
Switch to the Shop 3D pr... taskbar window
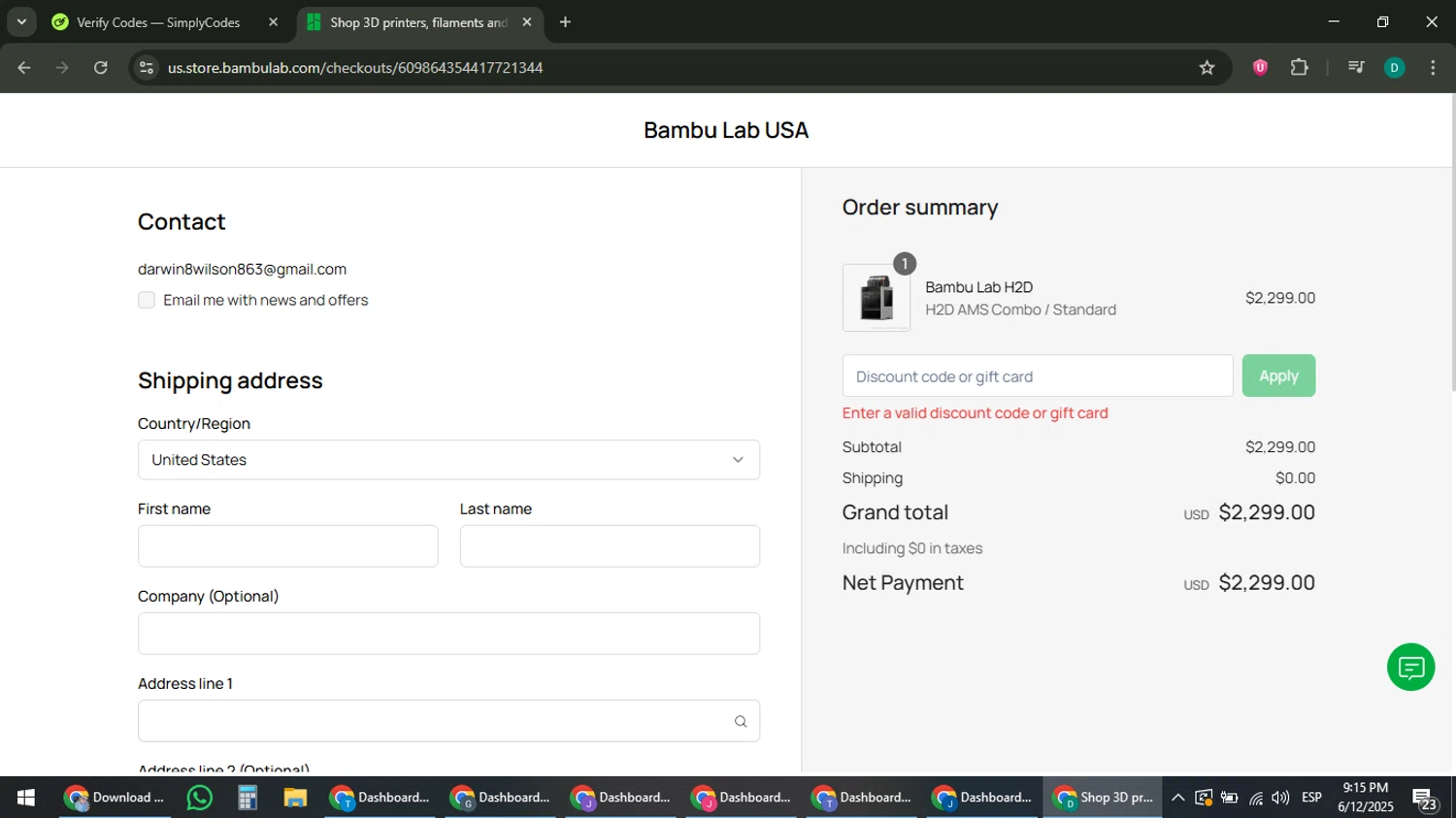(1103, 798)
